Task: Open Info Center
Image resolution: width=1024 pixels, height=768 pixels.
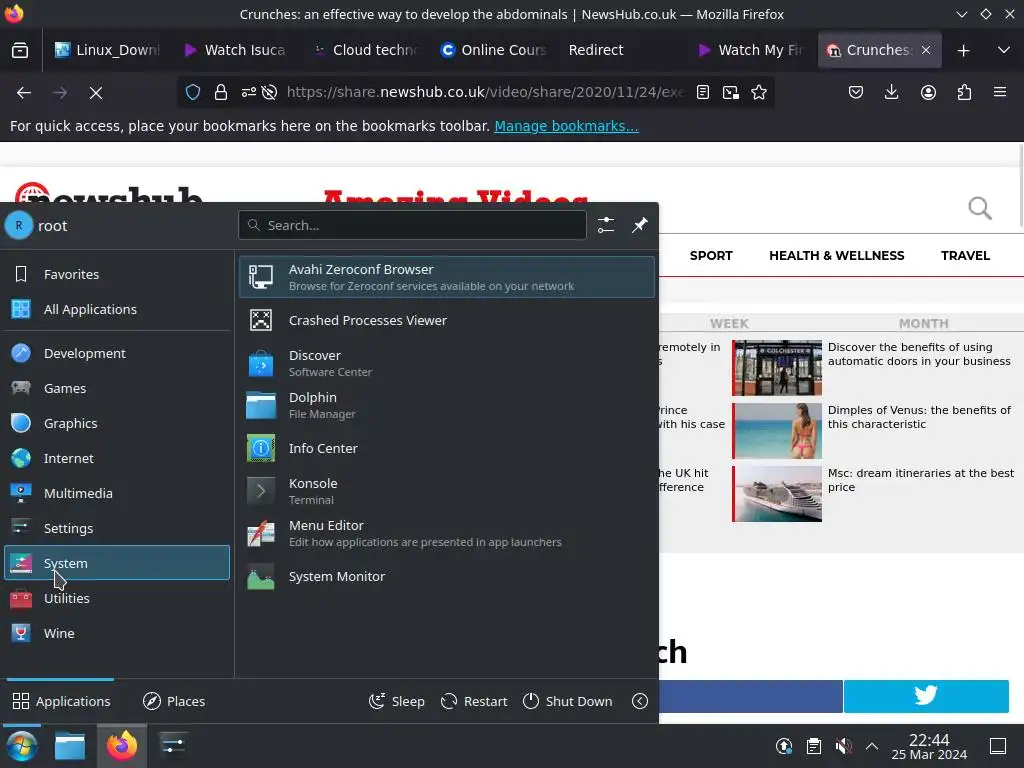Action: point(447,448)
